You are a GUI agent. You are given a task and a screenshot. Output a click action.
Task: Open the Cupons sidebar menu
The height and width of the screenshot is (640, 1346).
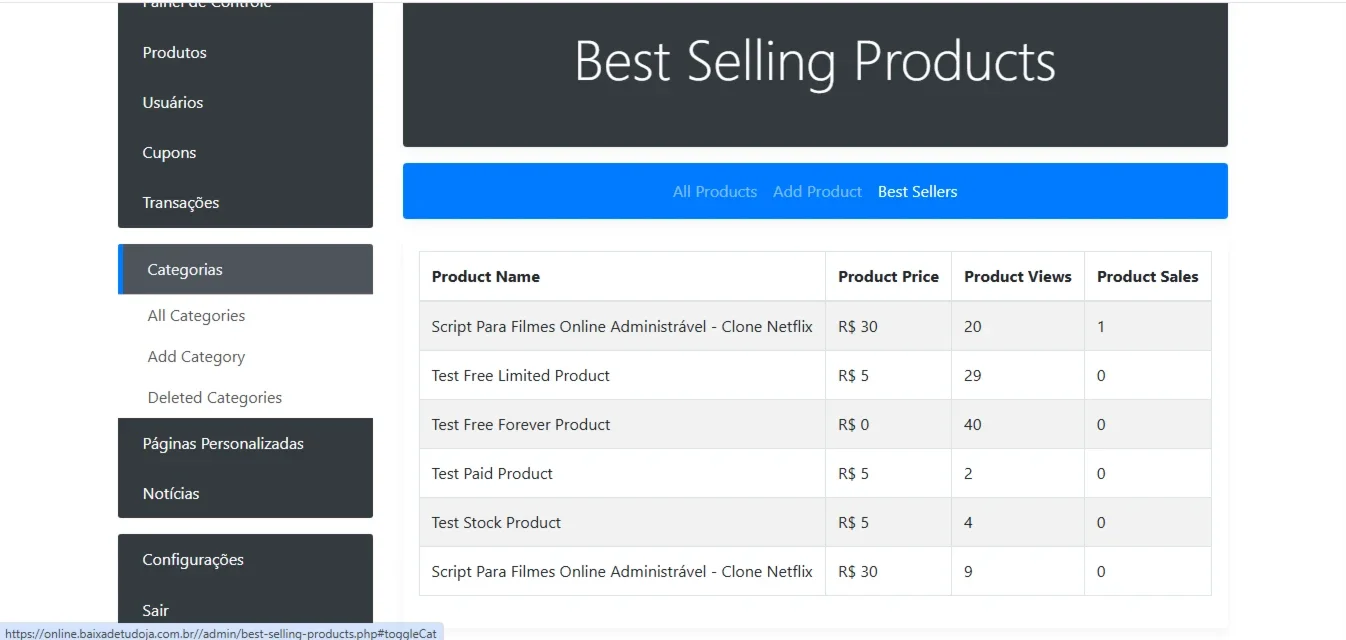[x=245, y=153]
